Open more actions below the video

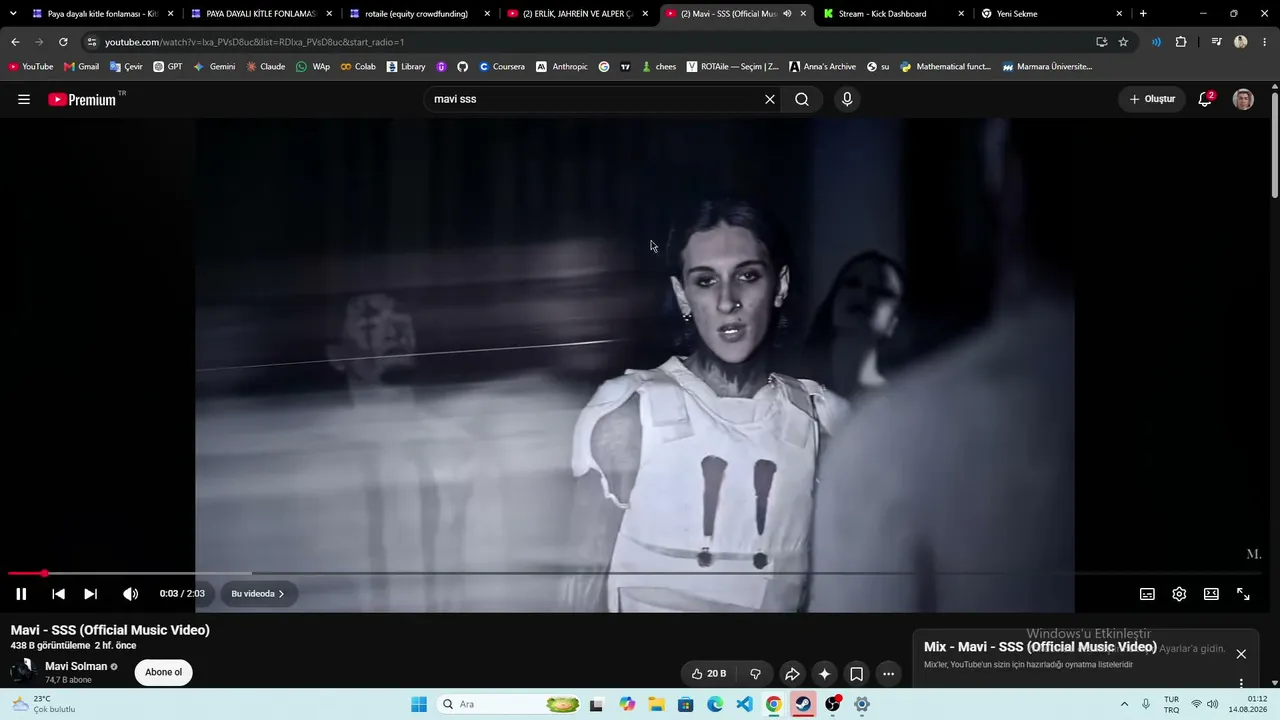point(888,674)
